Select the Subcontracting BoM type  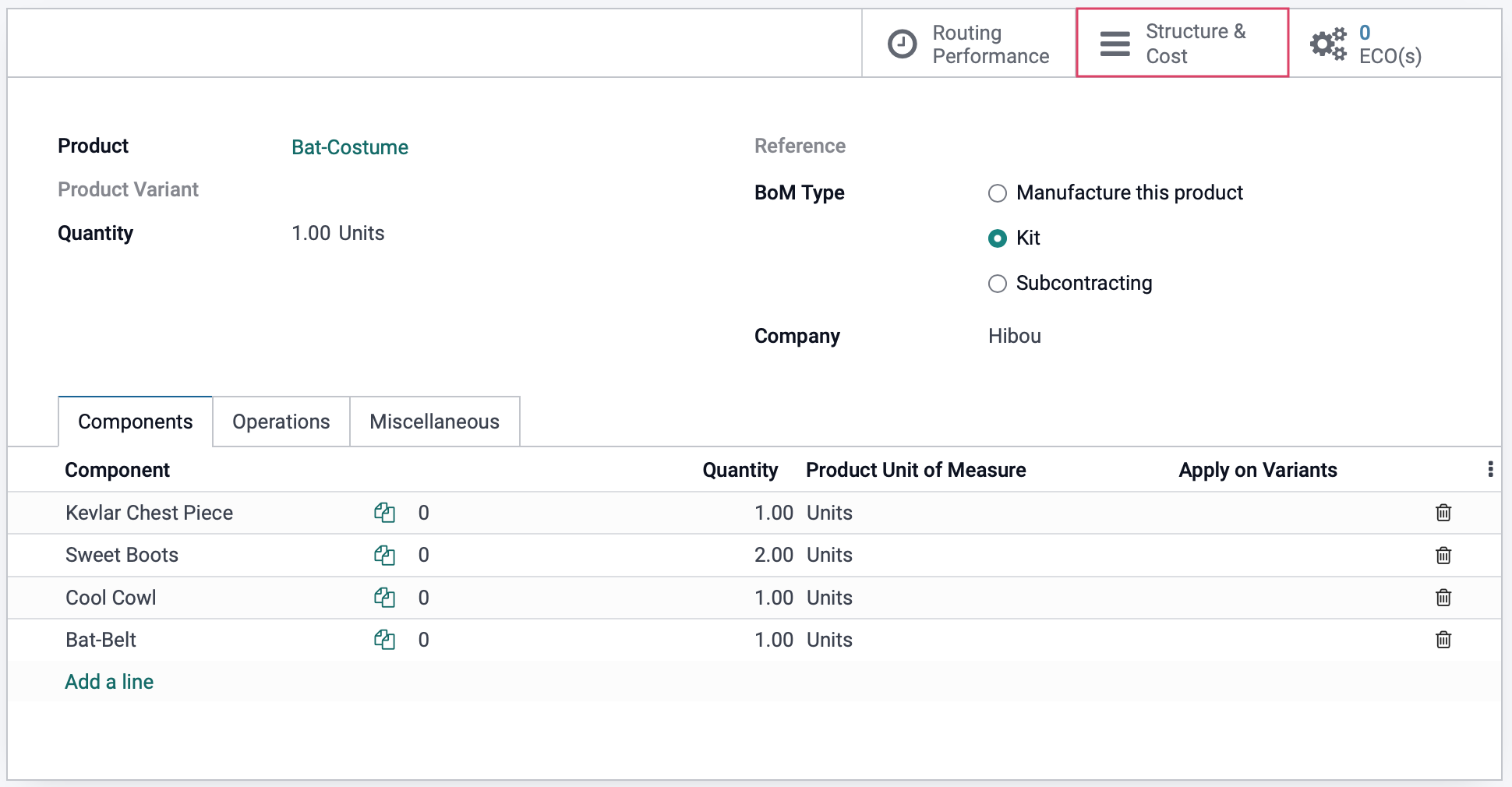(x=998, y=284)
